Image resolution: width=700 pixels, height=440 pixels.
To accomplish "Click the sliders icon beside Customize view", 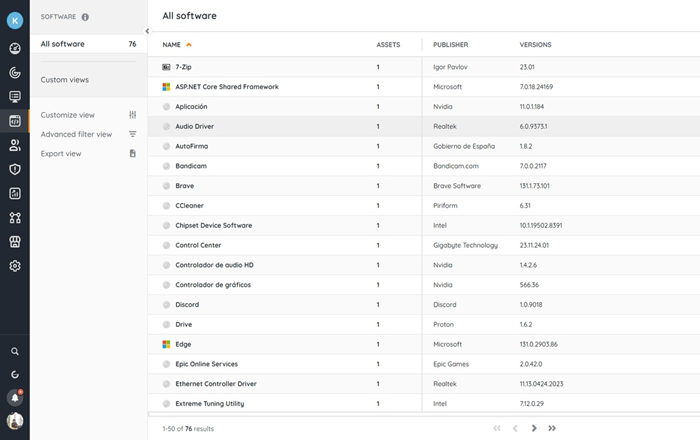I will click(x=133, y=115).
